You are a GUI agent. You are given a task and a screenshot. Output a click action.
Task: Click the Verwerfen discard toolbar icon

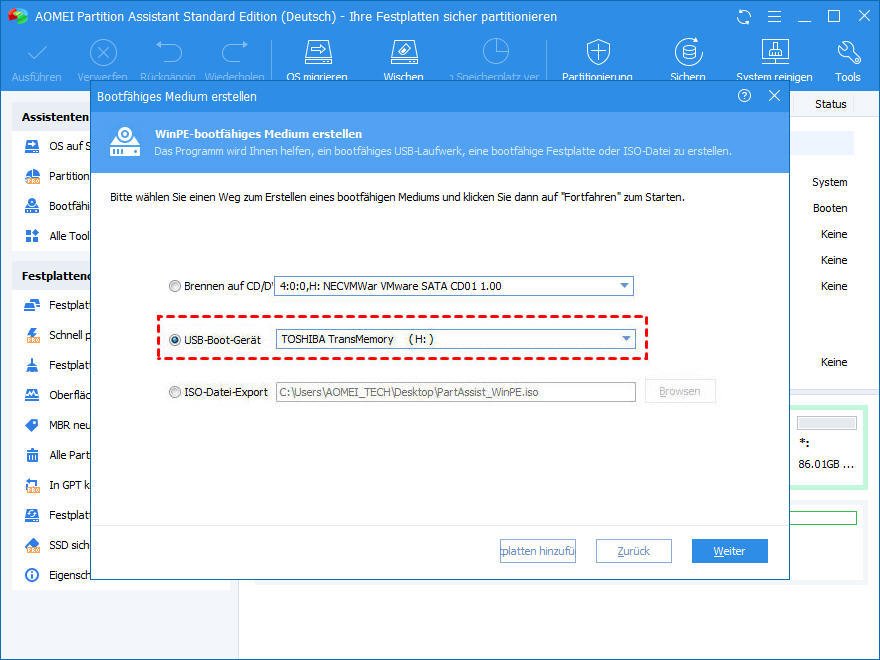[x=103, y=53]
